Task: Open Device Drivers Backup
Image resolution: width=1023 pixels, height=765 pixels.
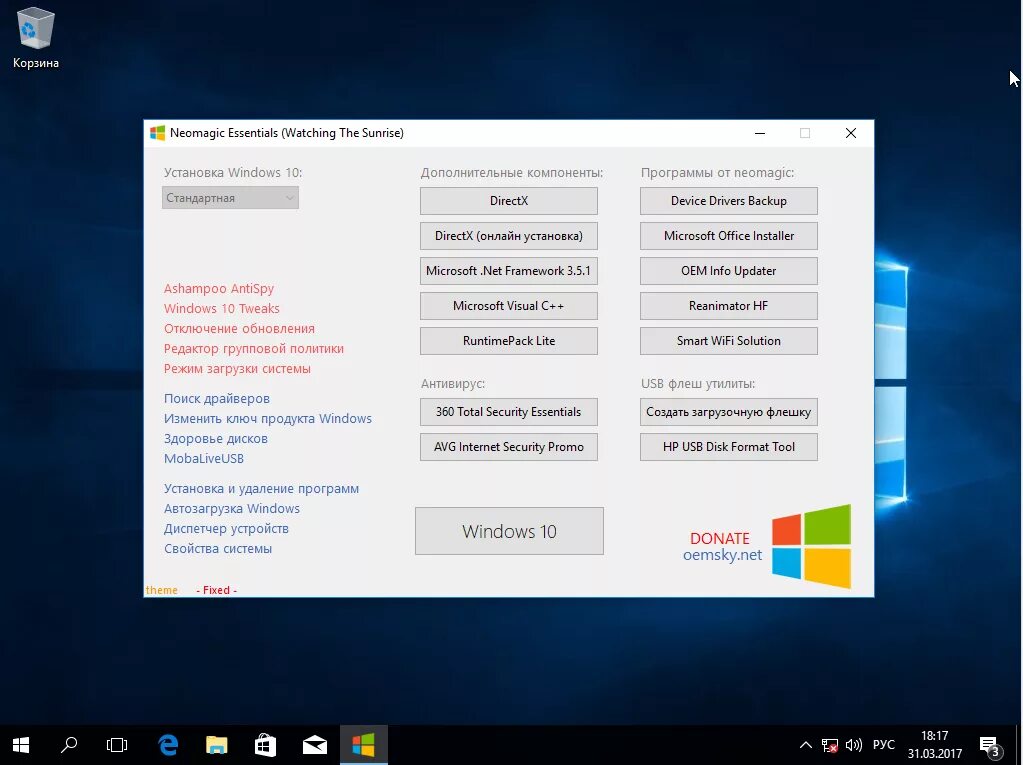Action: (729, 201)
